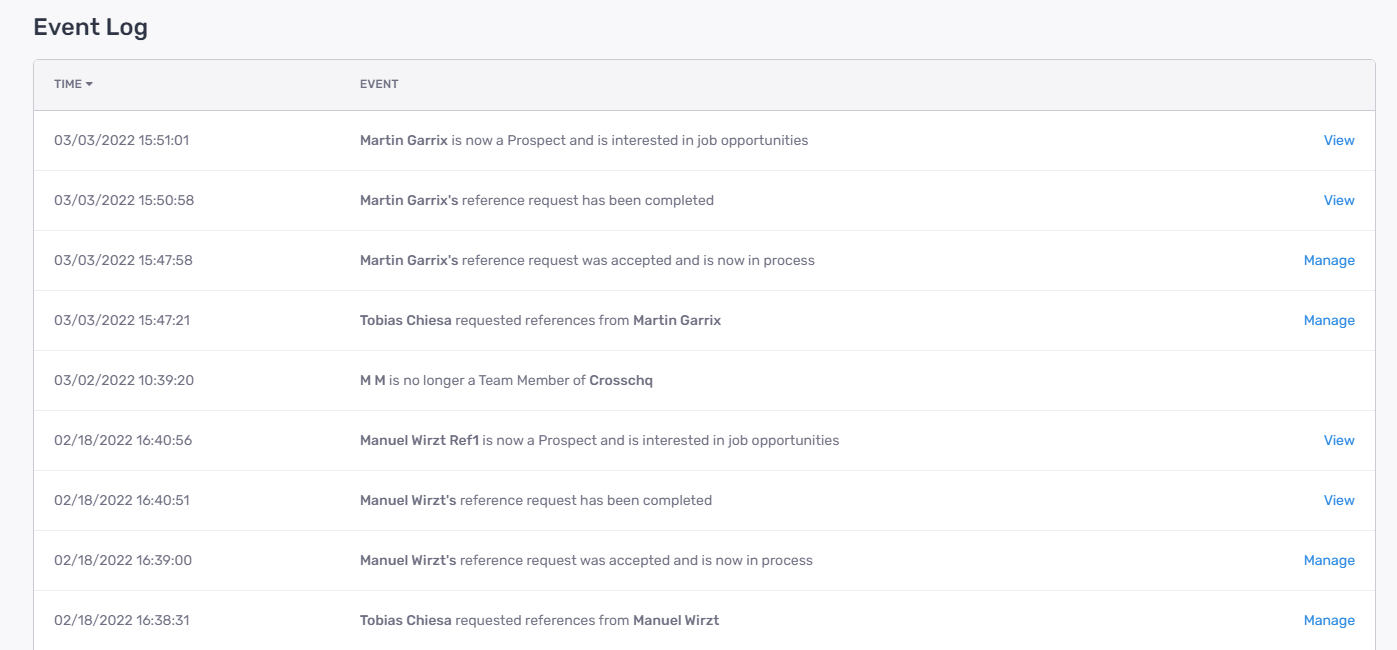Click Tobias Chiesa in Martin Garrix request row
Screen dimensions: 1397x650
pyautogui.click(x=406, y=320)
